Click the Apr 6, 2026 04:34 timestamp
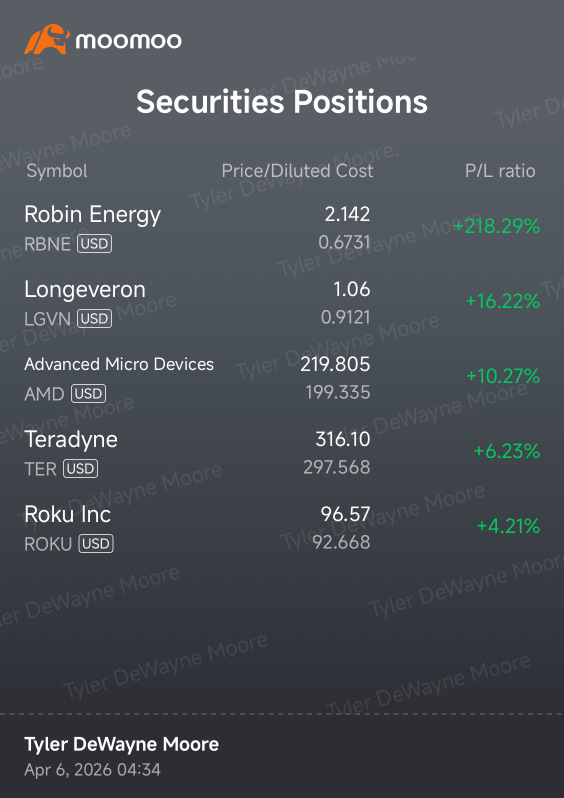This screenshot has width=564, height=798. point(93,770)
